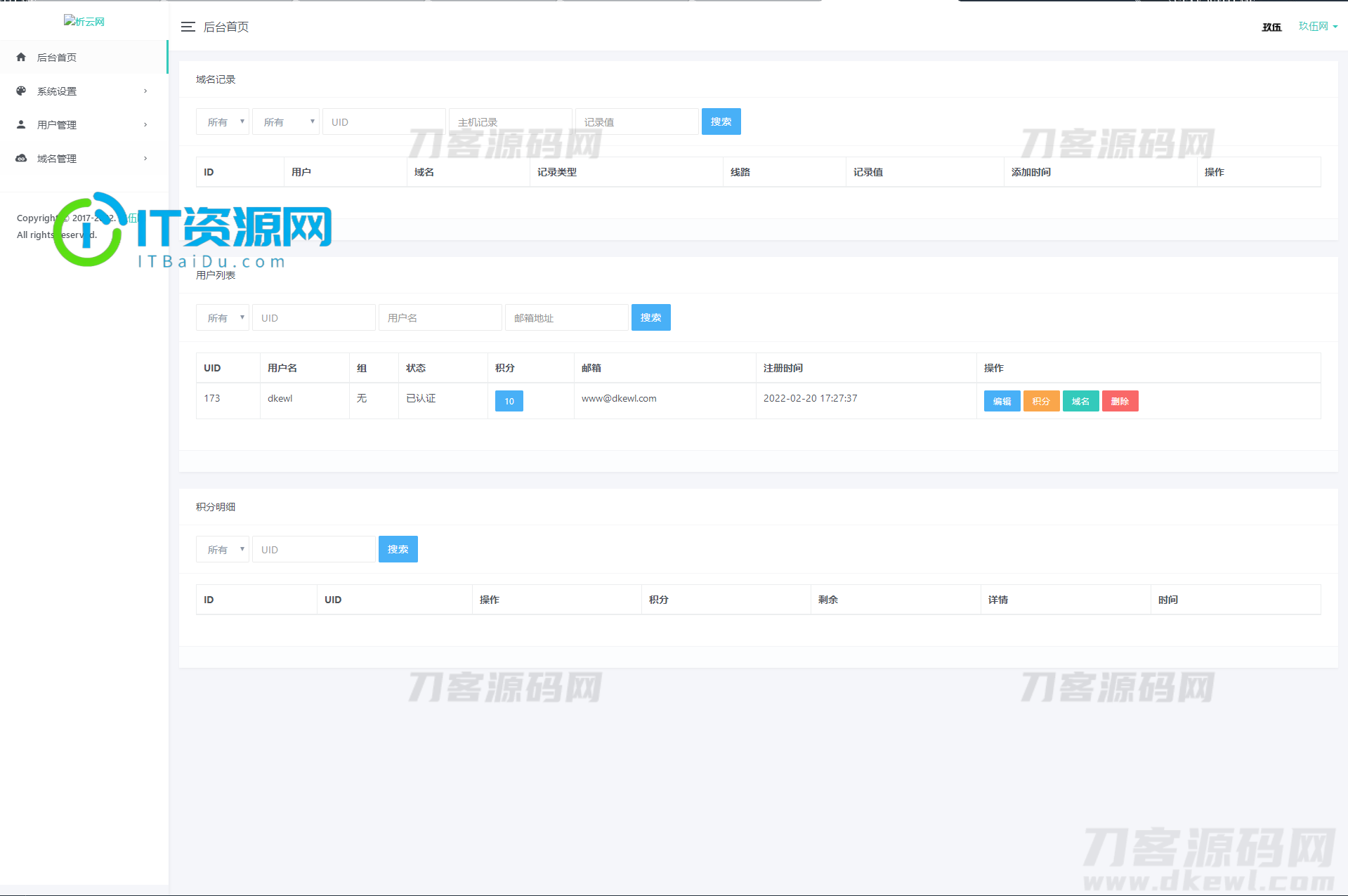Click 编辑 button for user dkewl
This screenshot has width=1348, height=896.
[x=1002, y=401]
